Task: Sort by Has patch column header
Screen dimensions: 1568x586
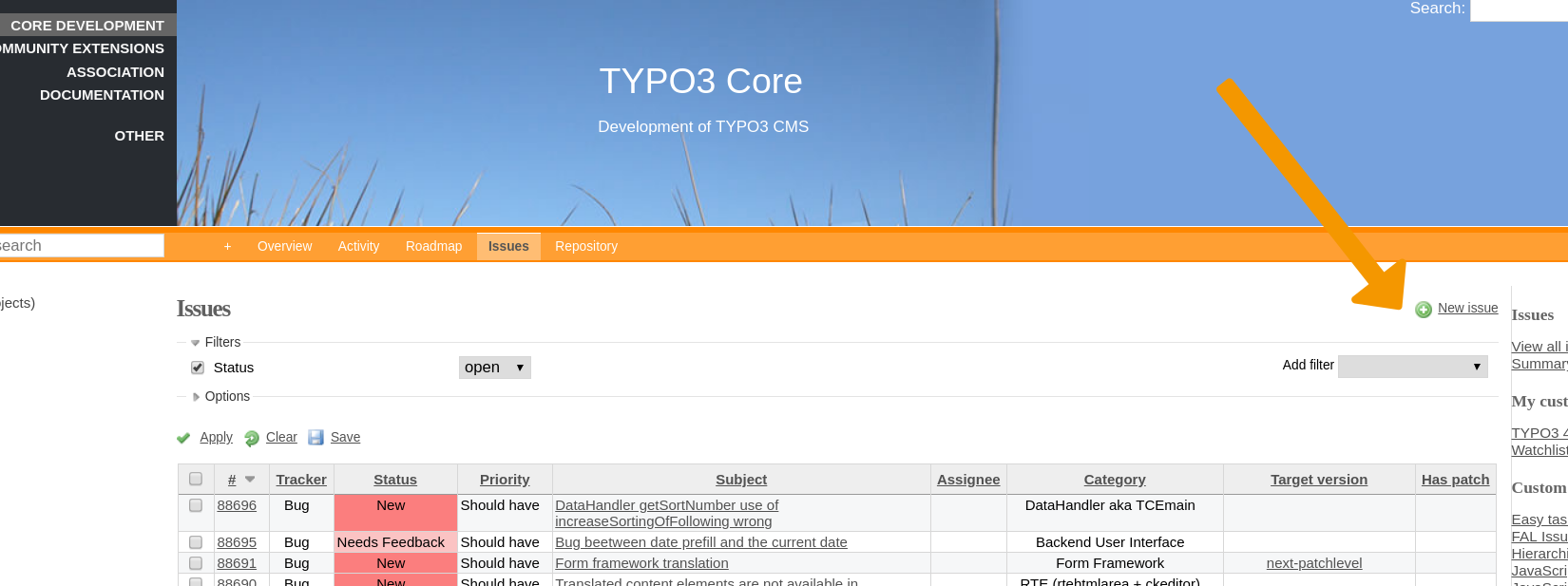Action: tap(1456, 480)
